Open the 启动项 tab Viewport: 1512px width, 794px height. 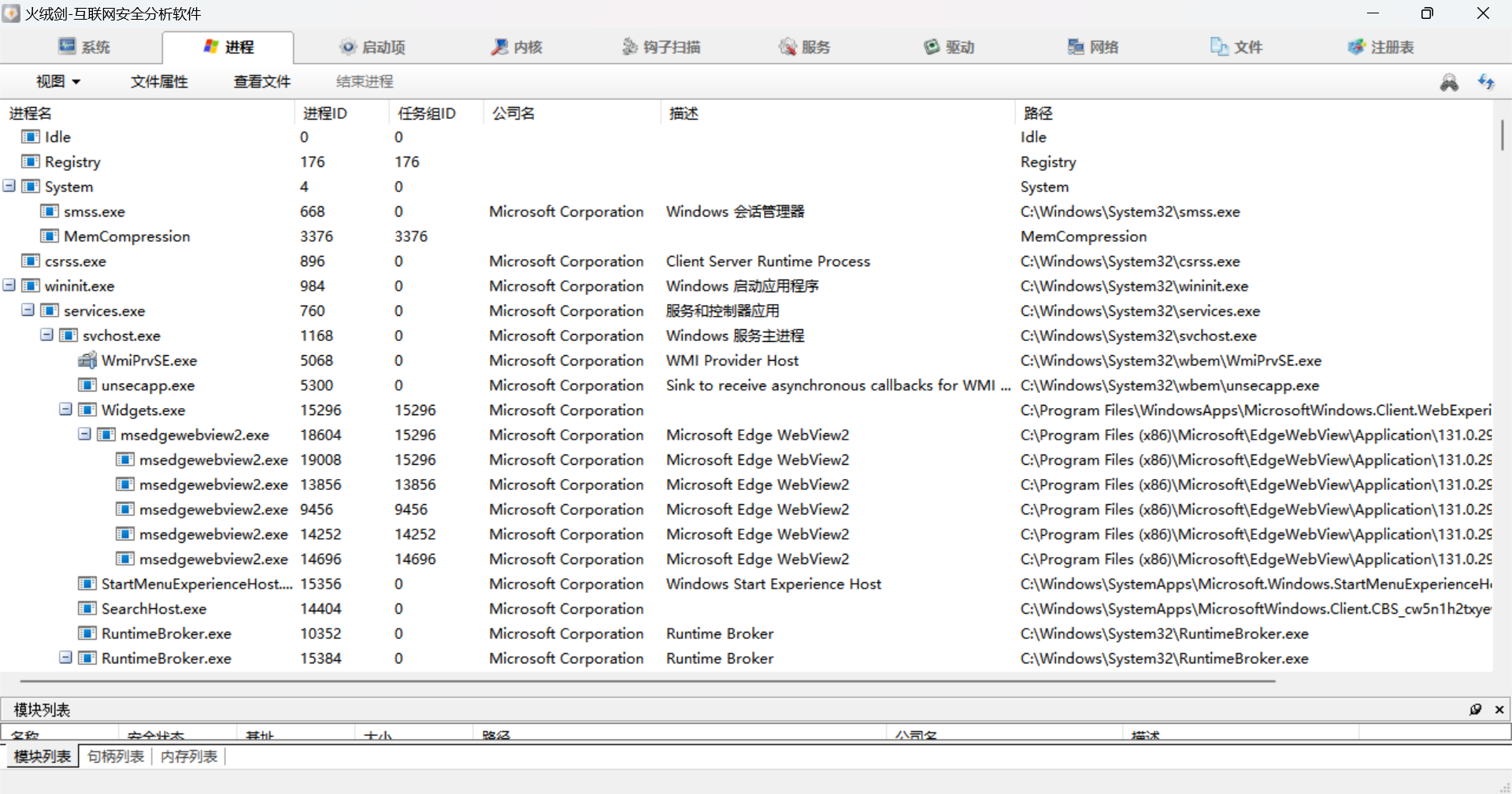coord(372,47)
